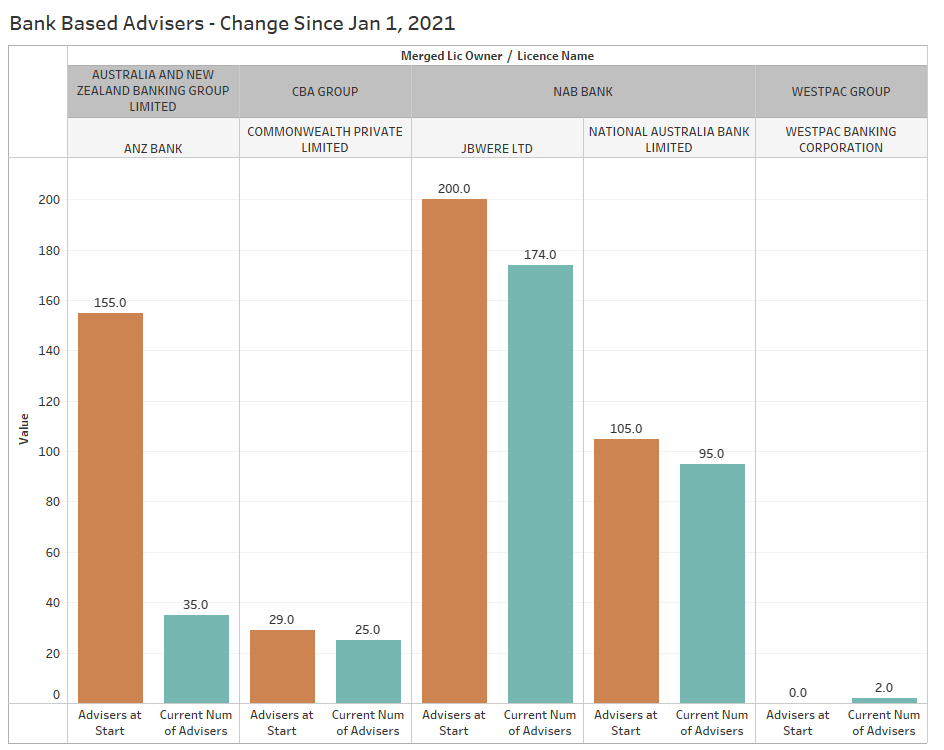The height and width of the screenshot is (750, 944).
Task: Click the COMMONWEALTH PRIVATE LIMITED licence name
Action: coord(325,140)
